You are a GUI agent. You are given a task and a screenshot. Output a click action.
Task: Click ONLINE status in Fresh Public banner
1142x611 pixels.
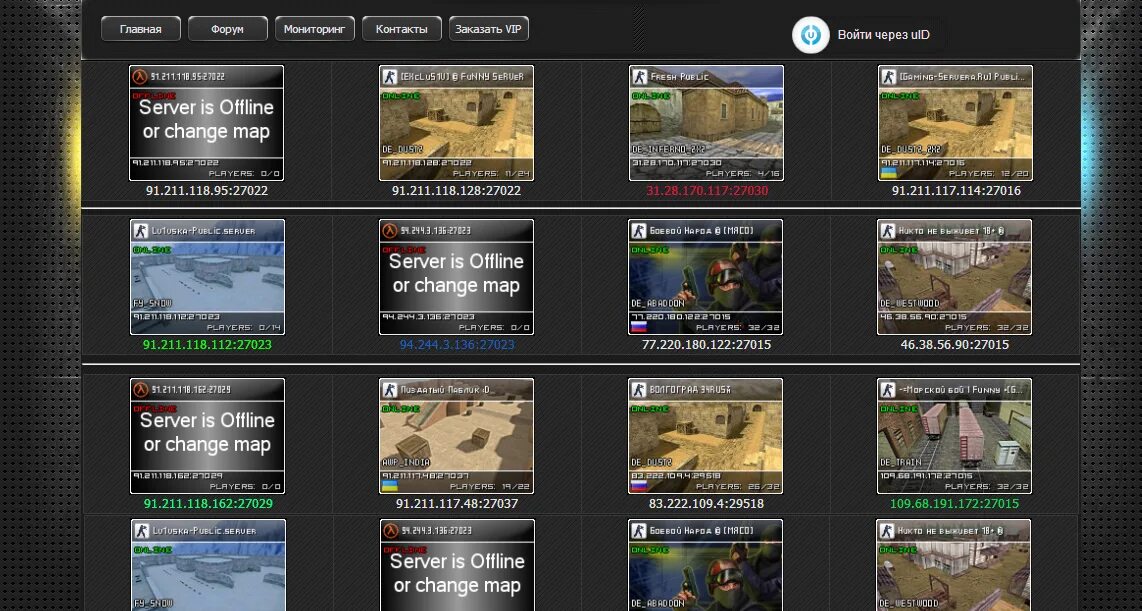click(x=651, y=96)
